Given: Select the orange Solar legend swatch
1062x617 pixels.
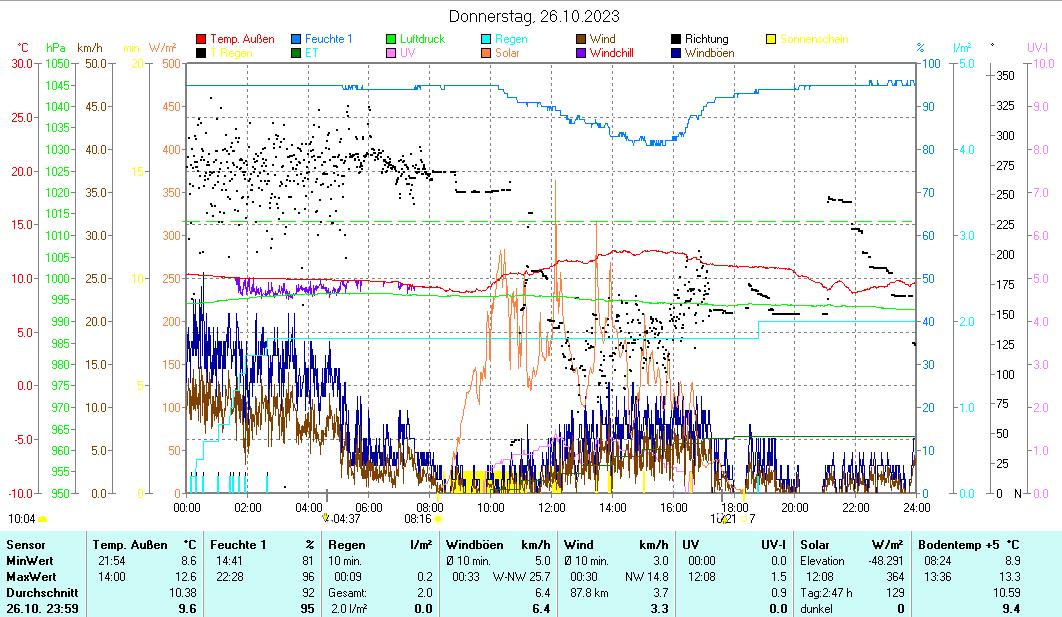Looking at the screenshot, I should [x=487, y=53].
